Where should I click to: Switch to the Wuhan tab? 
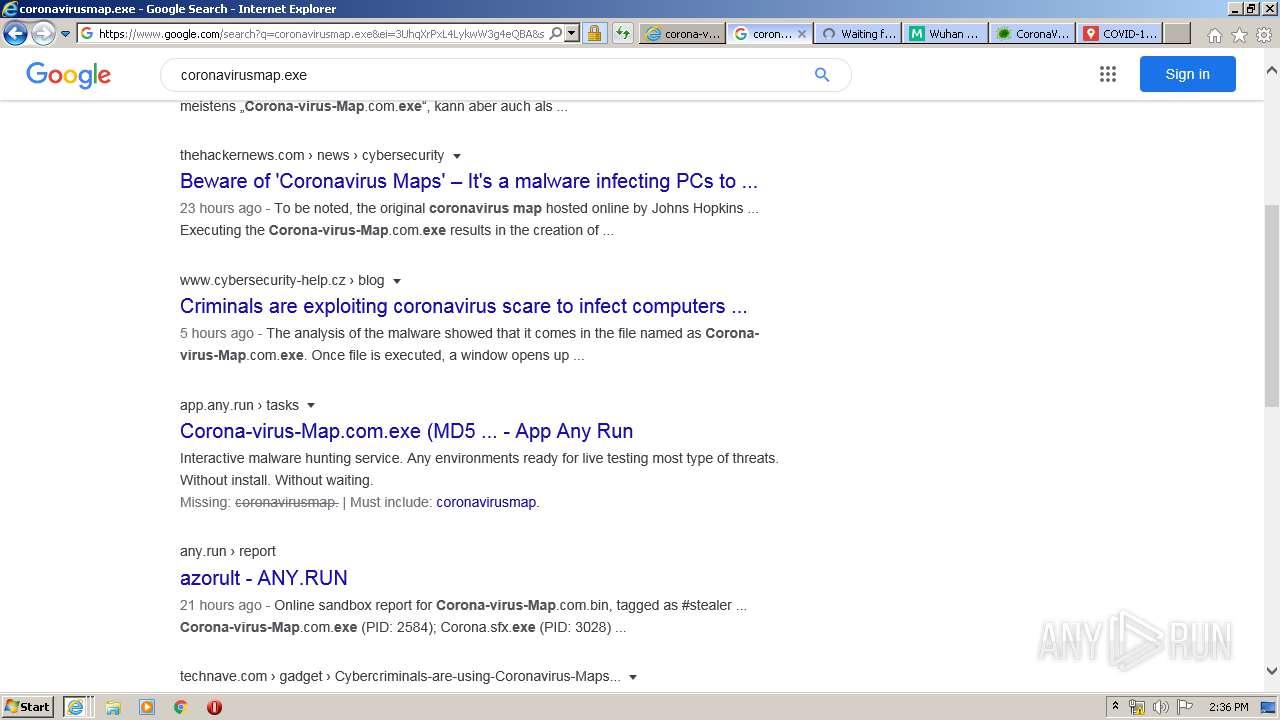pyautogui.click(x=945, y=33)
